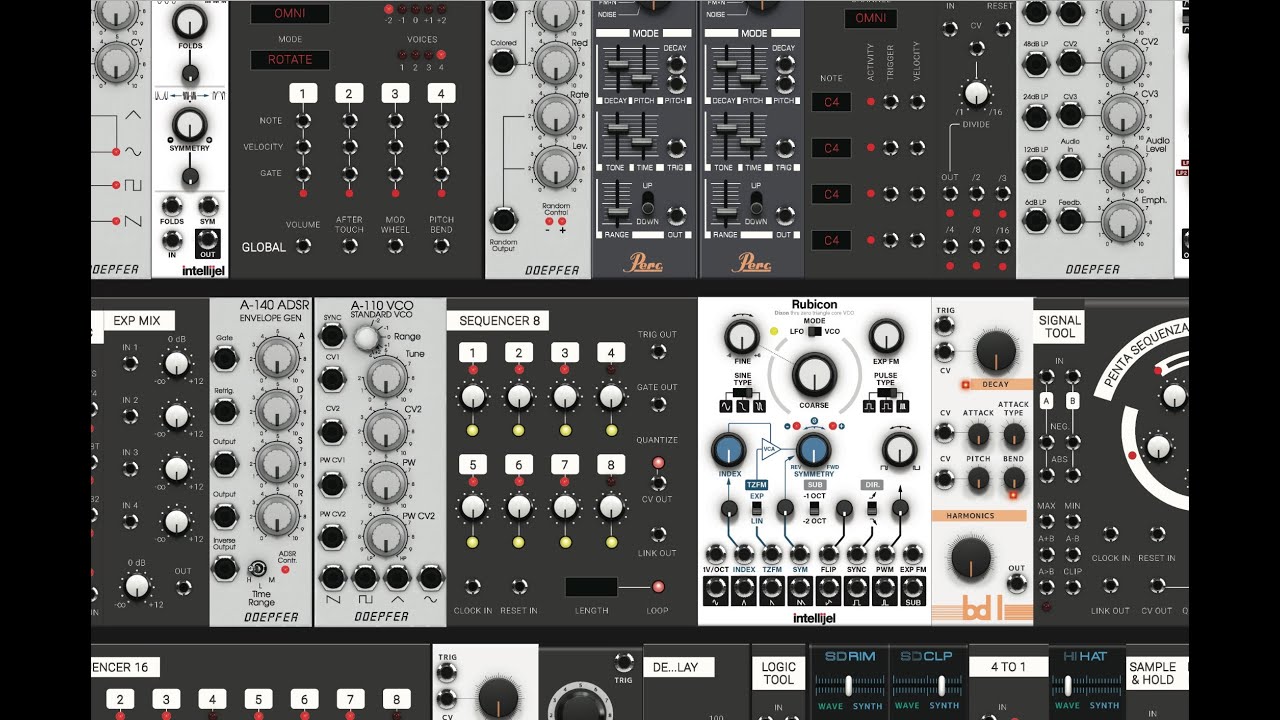Click the Rubicon FLIP input jack
The height and width of the screenshot is (720, 1280).
[x=829, y=554]
